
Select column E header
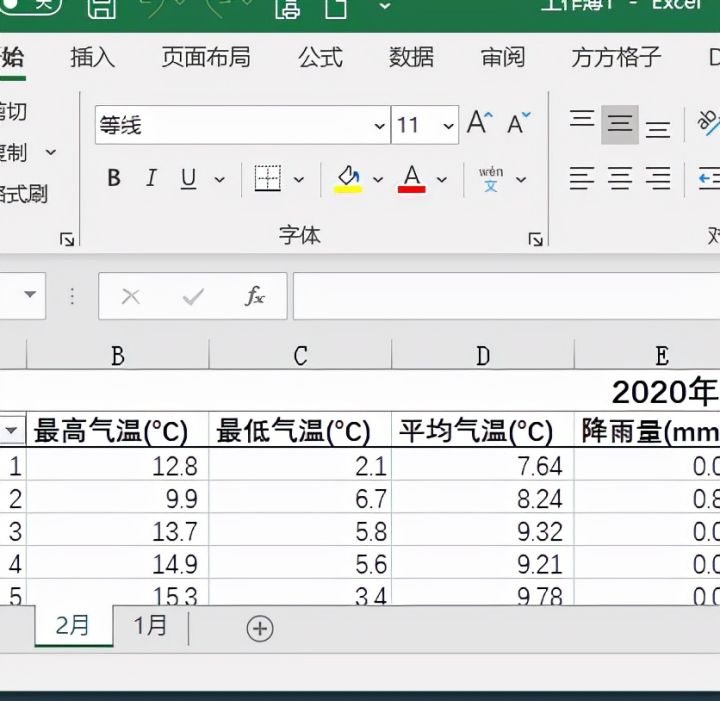click(647, 355)
